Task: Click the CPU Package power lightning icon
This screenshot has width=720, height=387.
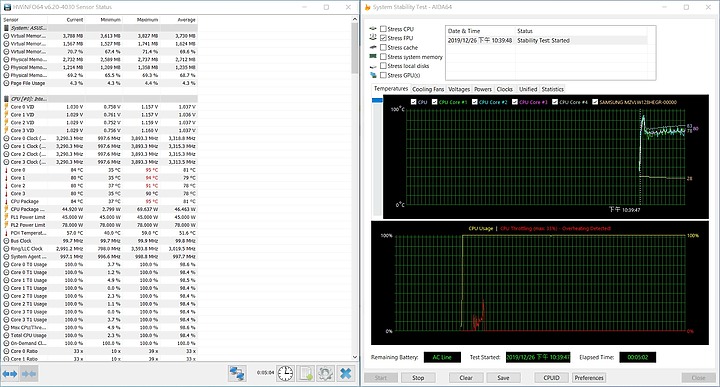Action: [6, 209]
